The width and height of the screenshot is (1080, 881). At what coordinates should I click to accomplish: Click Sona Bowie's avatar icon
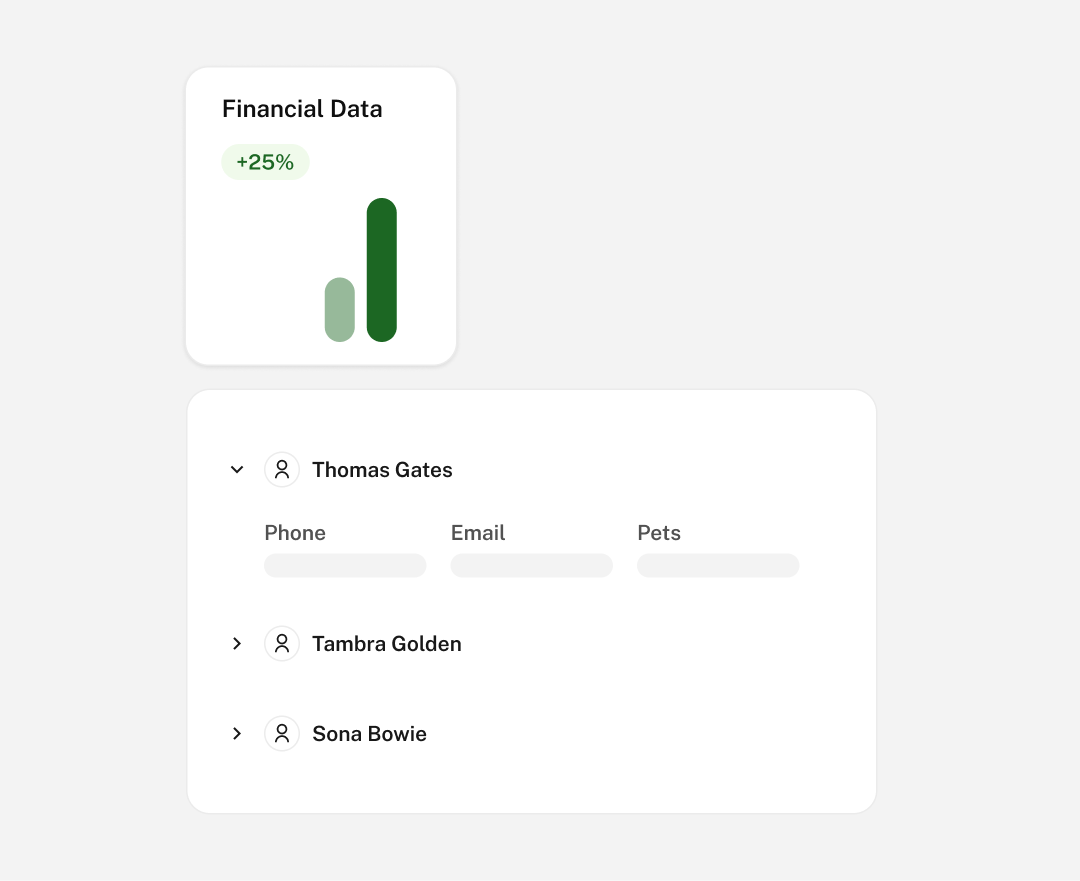point(282,734)
